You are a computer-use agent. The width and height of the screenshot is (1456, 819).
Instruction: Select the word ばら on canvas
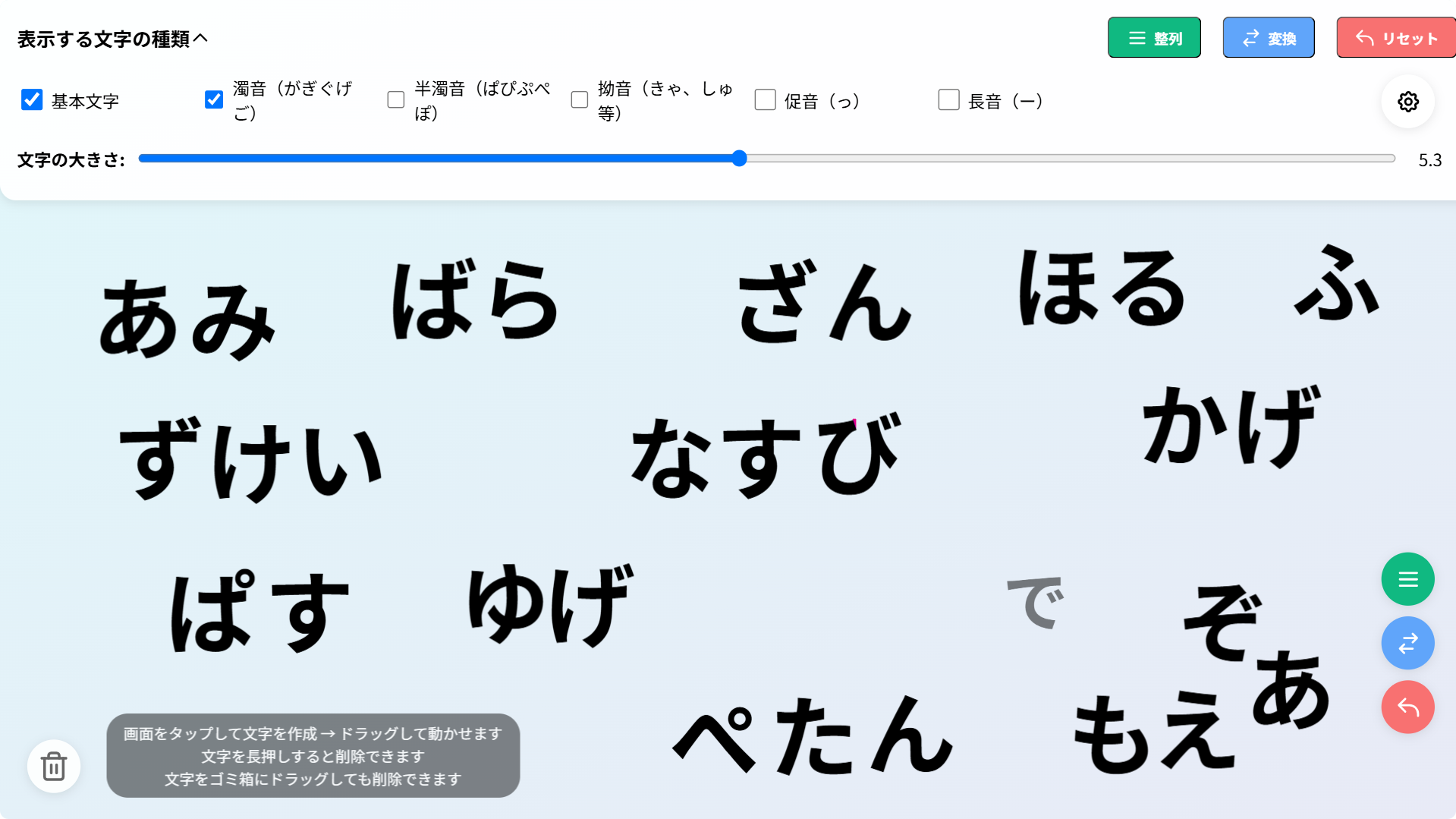pyautogui.click(x=476, y=300)
